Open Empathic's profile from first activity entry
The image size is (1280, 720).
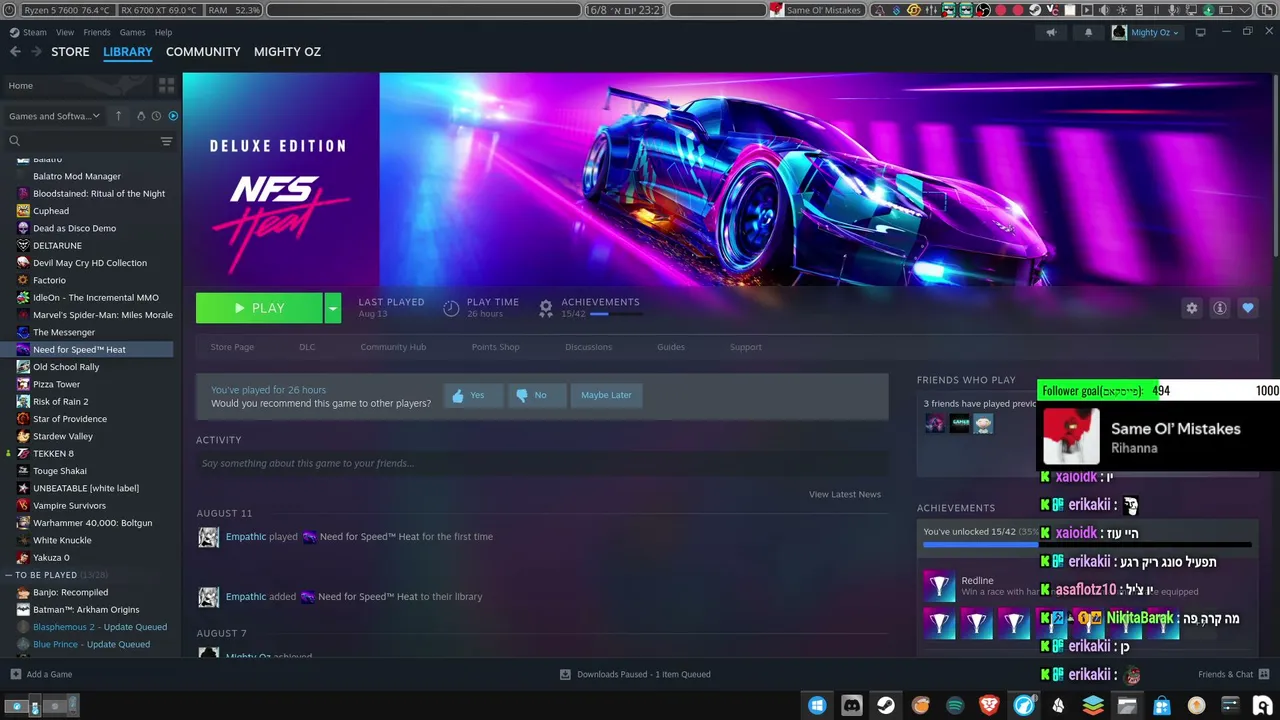point(246,537)
